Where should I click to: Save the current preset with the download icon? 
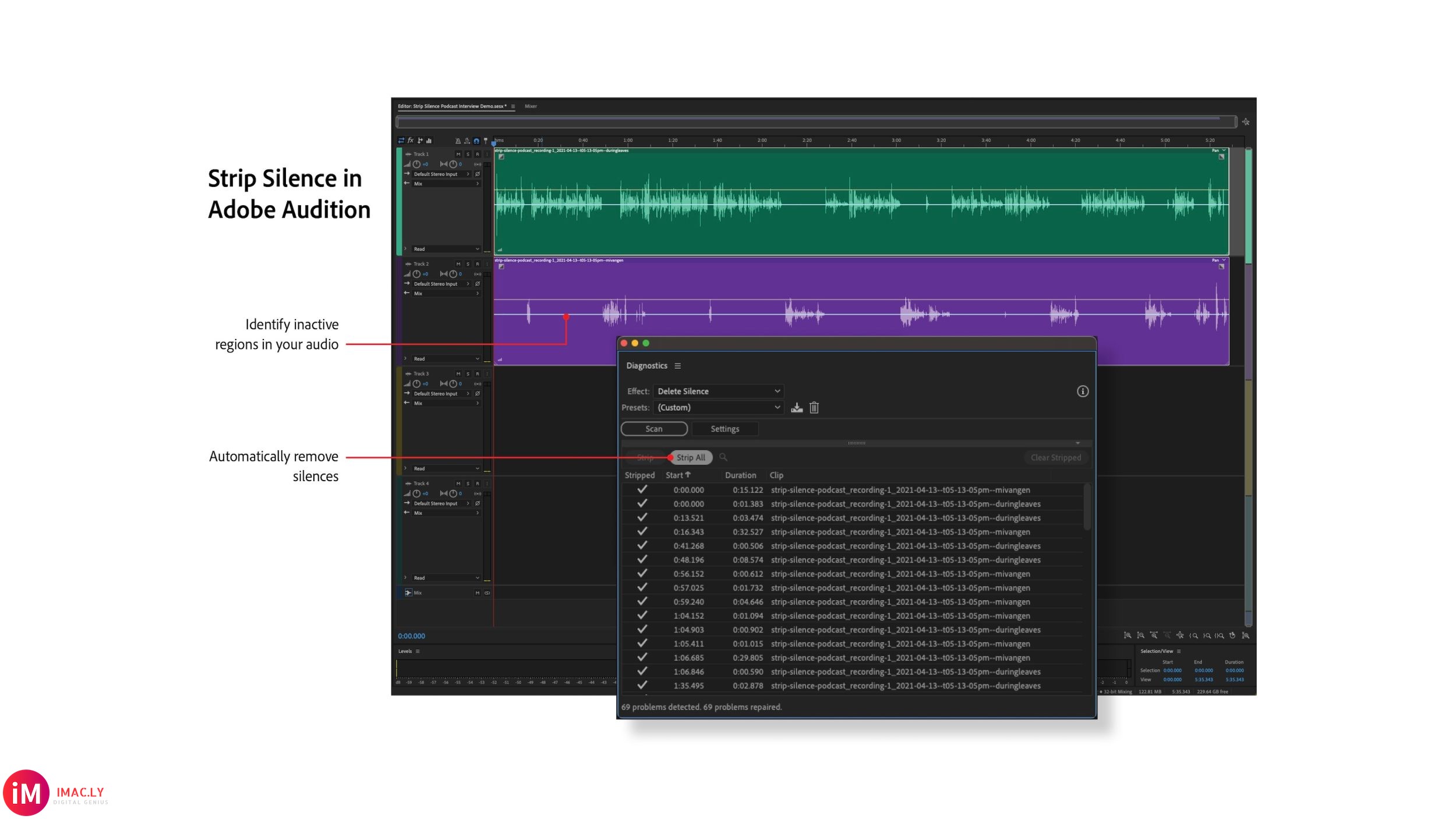point(797,408)
